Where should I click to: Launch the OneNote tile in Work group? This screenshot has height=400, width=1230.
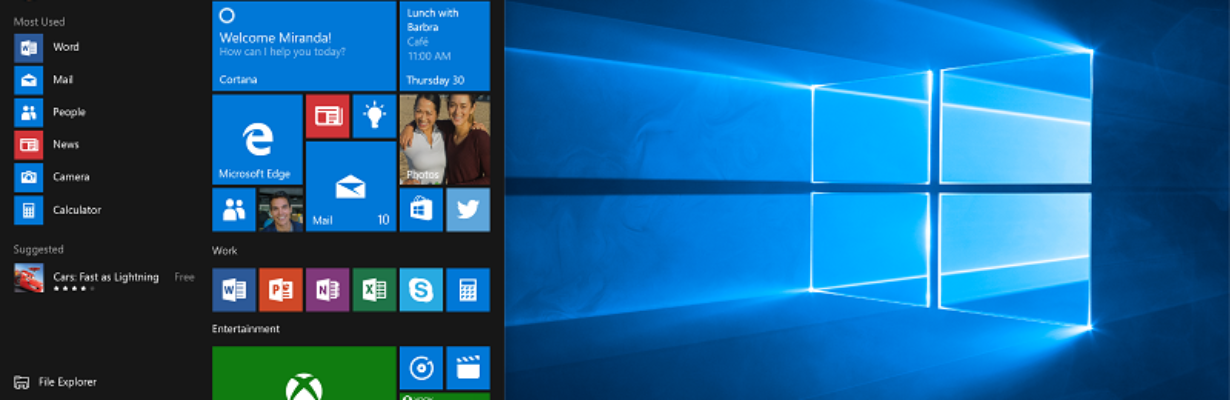point(327,290)
